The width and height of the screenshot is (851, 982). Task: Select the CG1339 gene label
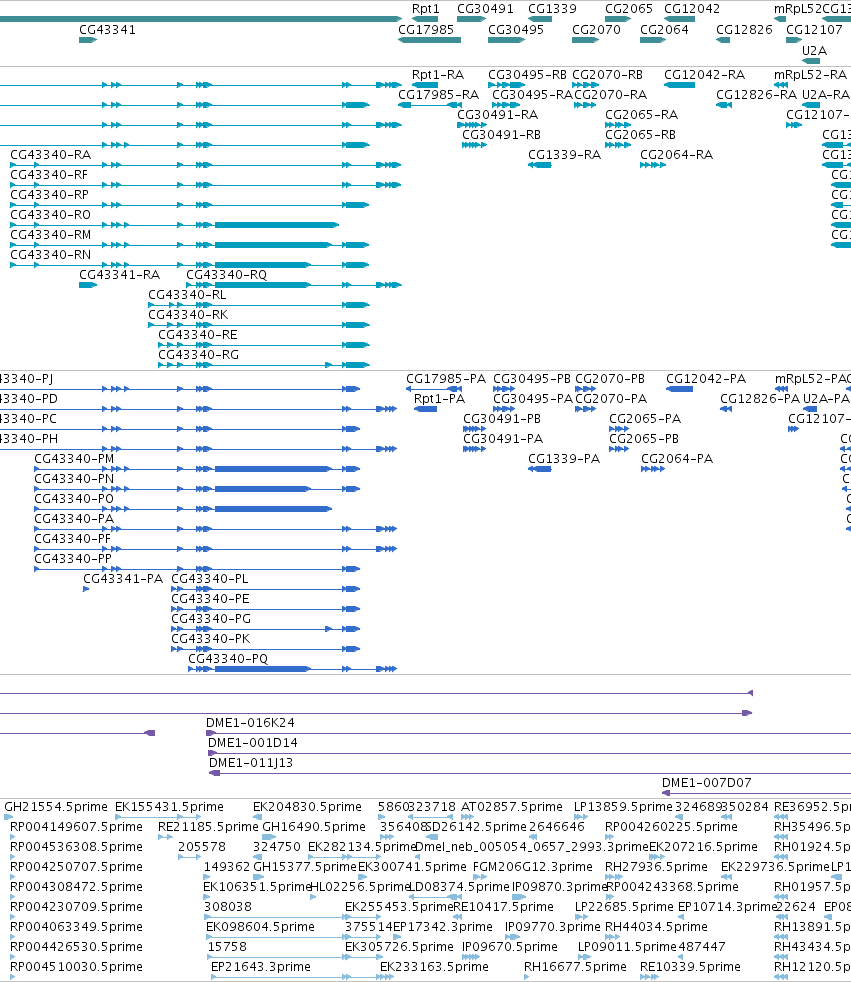pyautogui.click(x=552, y=9)
